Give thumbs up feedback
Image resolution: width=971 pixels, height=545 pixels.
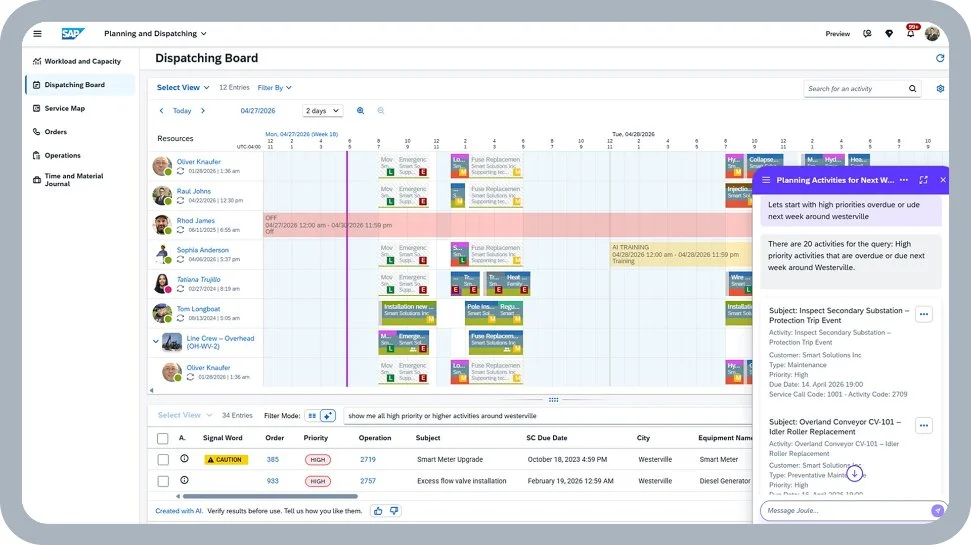(378, 511)
